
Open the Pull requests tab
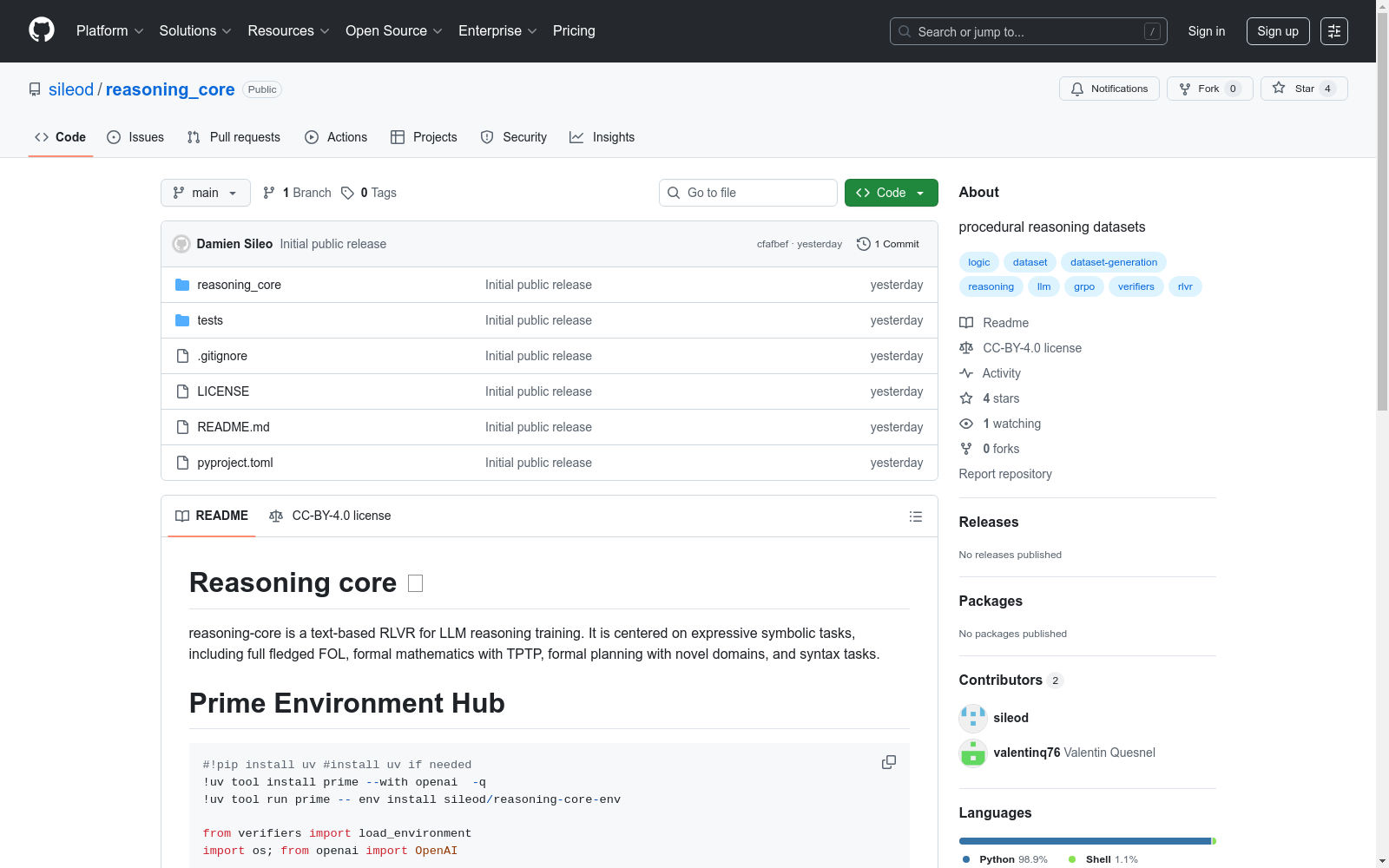pos(234,137)
